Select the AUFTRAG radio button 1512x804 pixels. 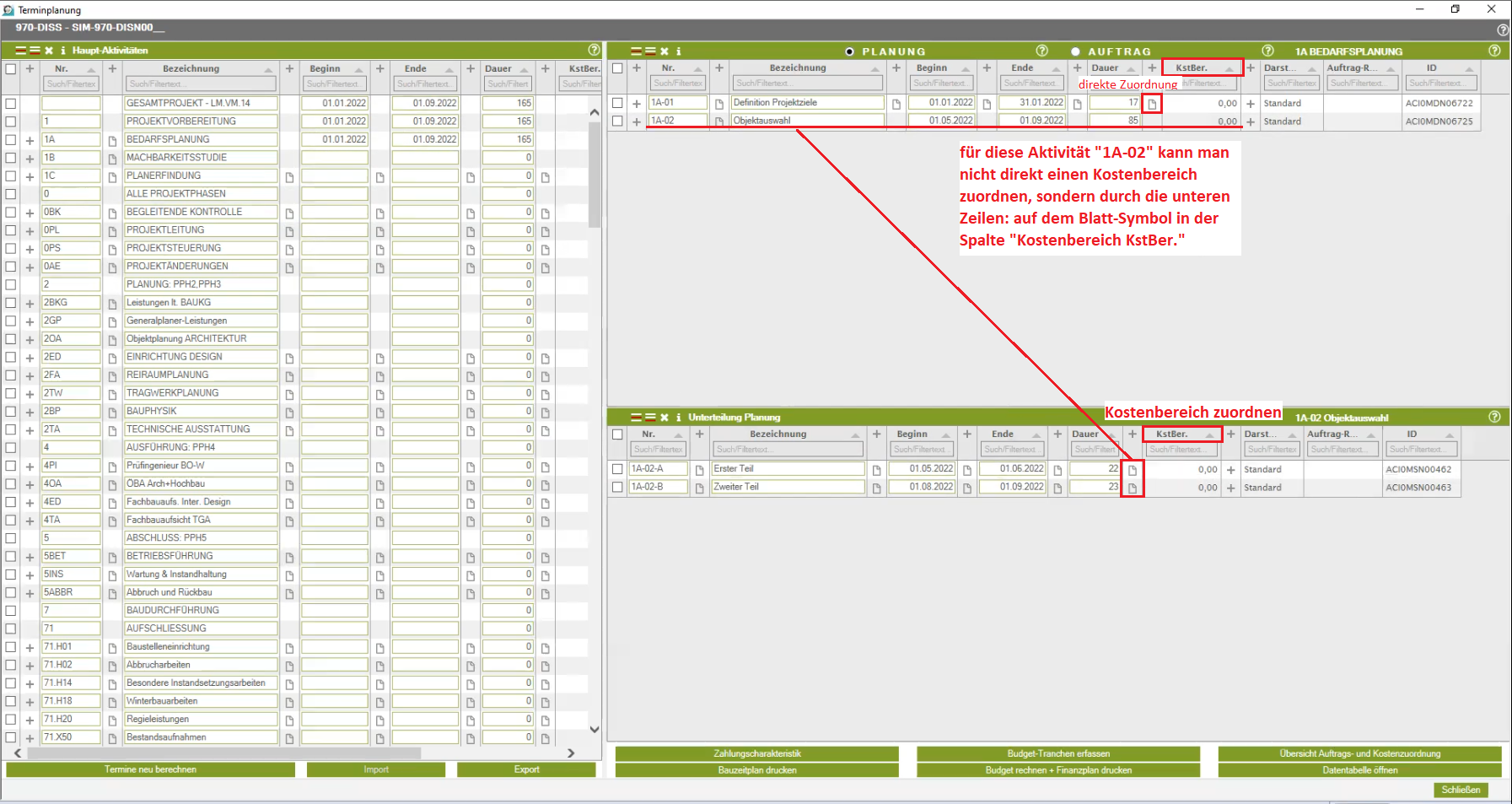(1075, 51)
